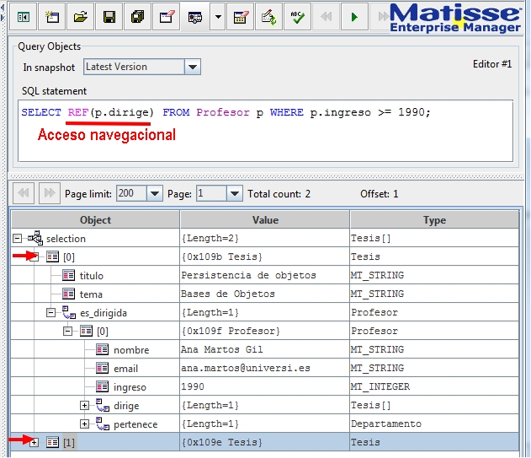
Task: Click the dirige relationship icon
Action: tap(103, 405)
